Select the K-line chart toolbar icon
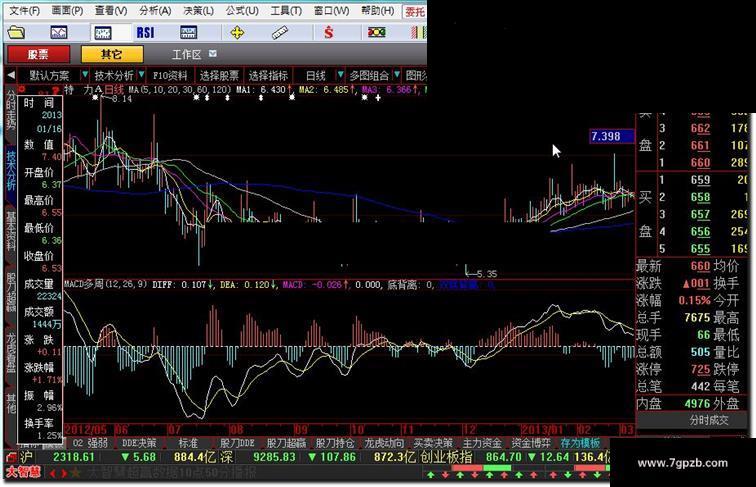The width and height of the screenshot is (756, 487). (103, 33)
